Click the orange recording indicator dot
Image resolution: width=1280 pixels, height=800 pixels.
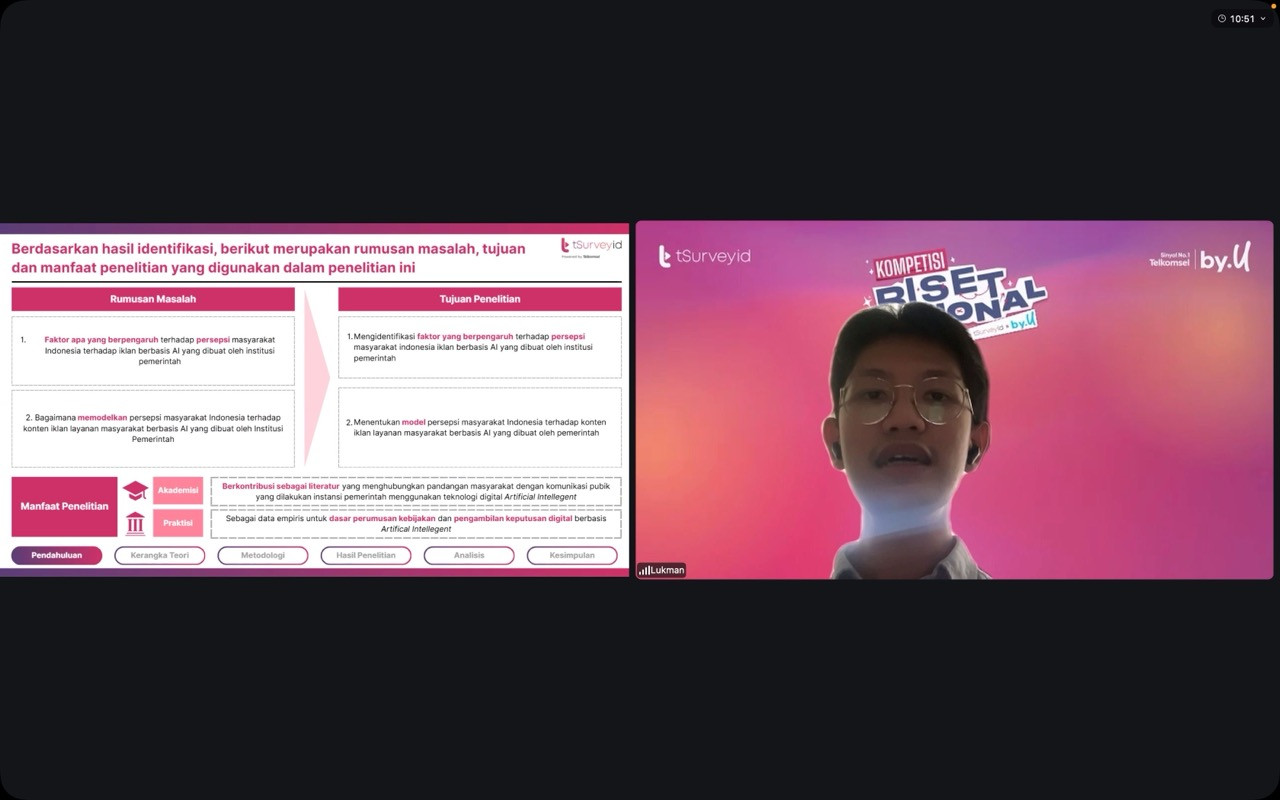tap(1273, 5)
